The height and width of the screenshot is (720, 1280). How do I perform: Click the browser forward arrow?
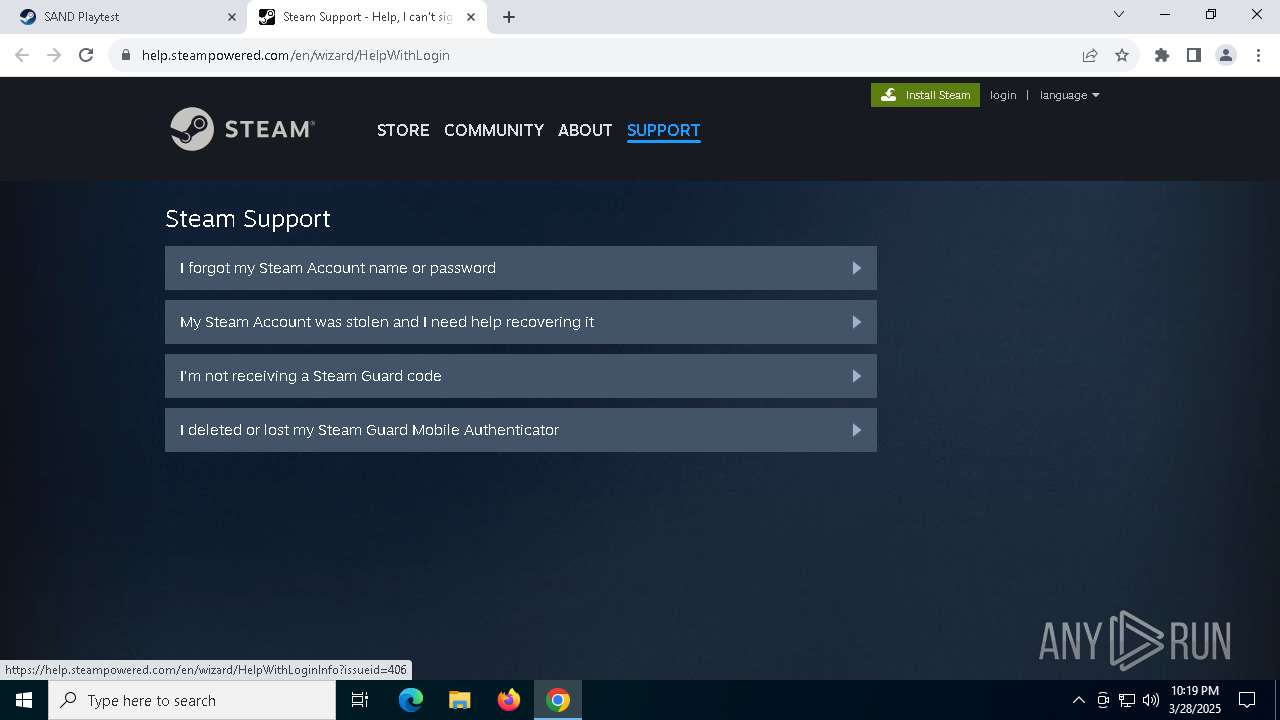(x=54, y=55)
